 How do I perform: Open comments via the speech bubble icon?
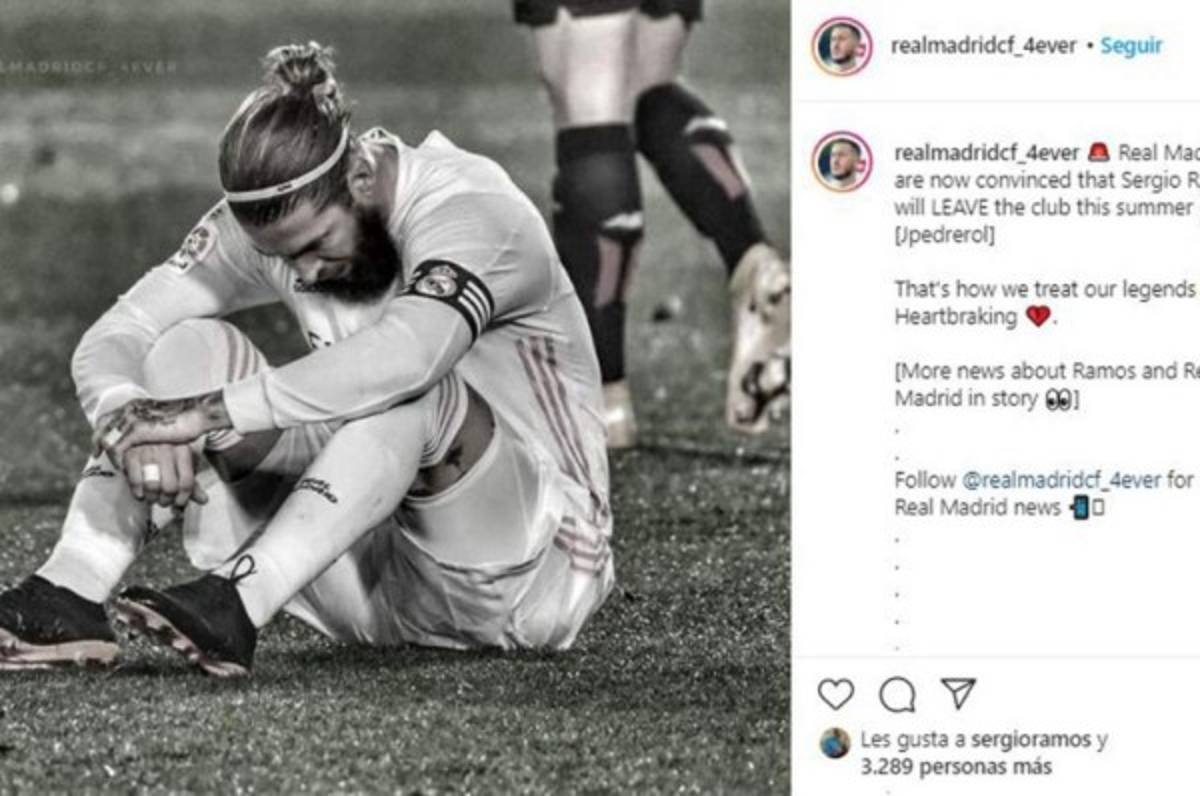[x=898, y=693]
